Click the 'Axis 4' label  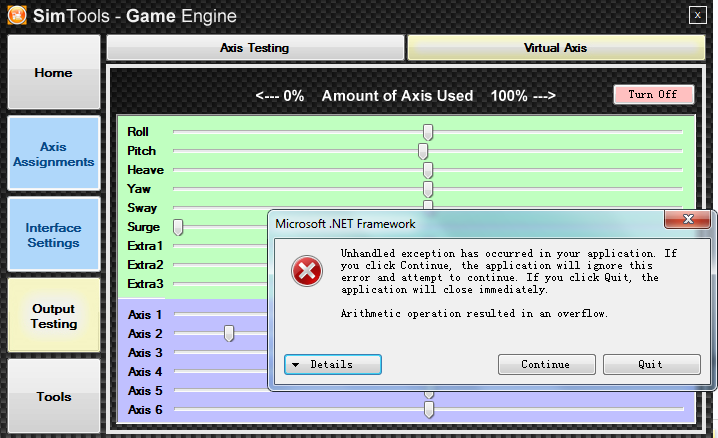pyautogui.click(x=145, y=372)
